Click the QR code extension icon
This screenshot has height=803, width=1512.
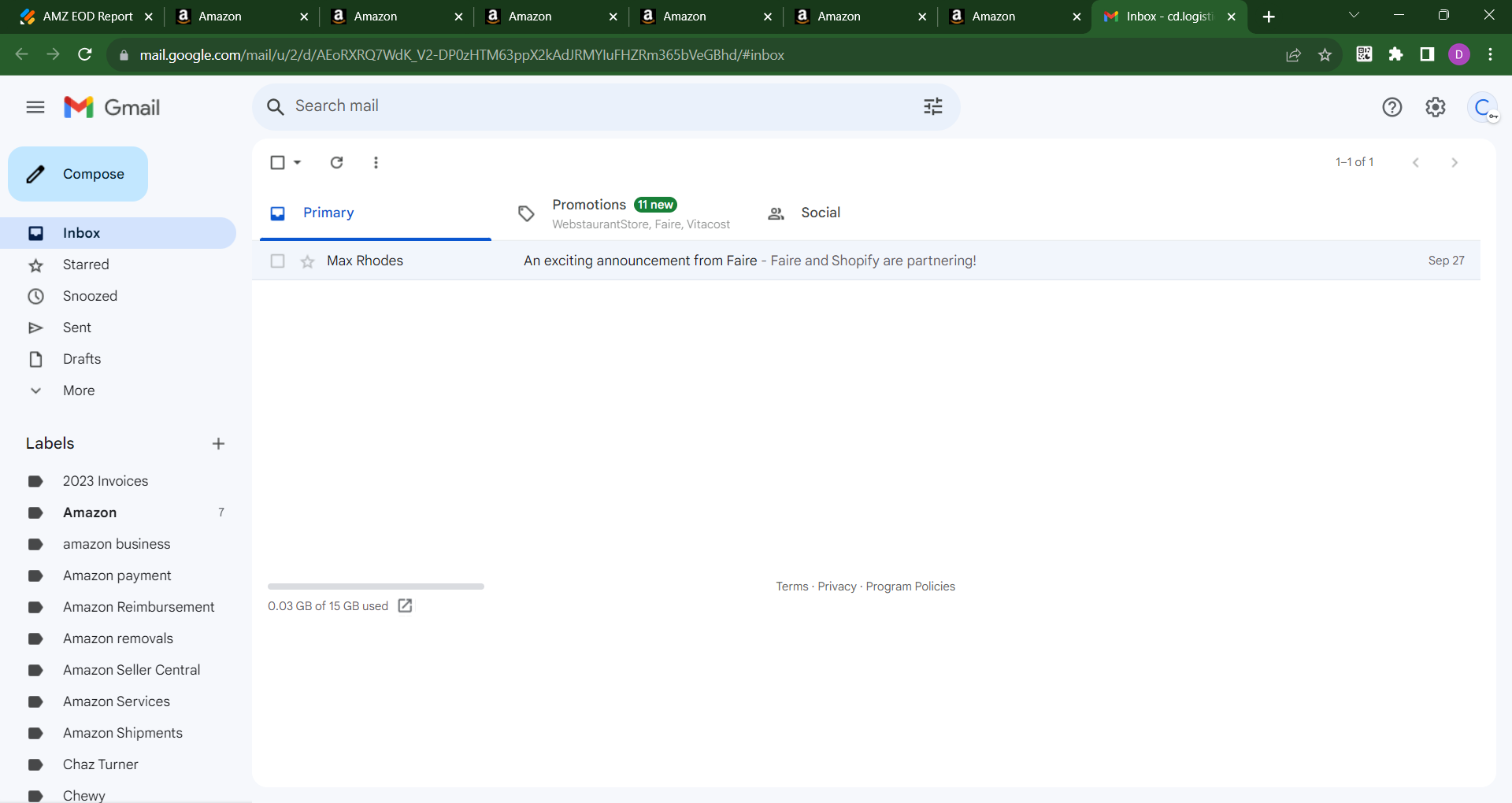pos(1364,54)
